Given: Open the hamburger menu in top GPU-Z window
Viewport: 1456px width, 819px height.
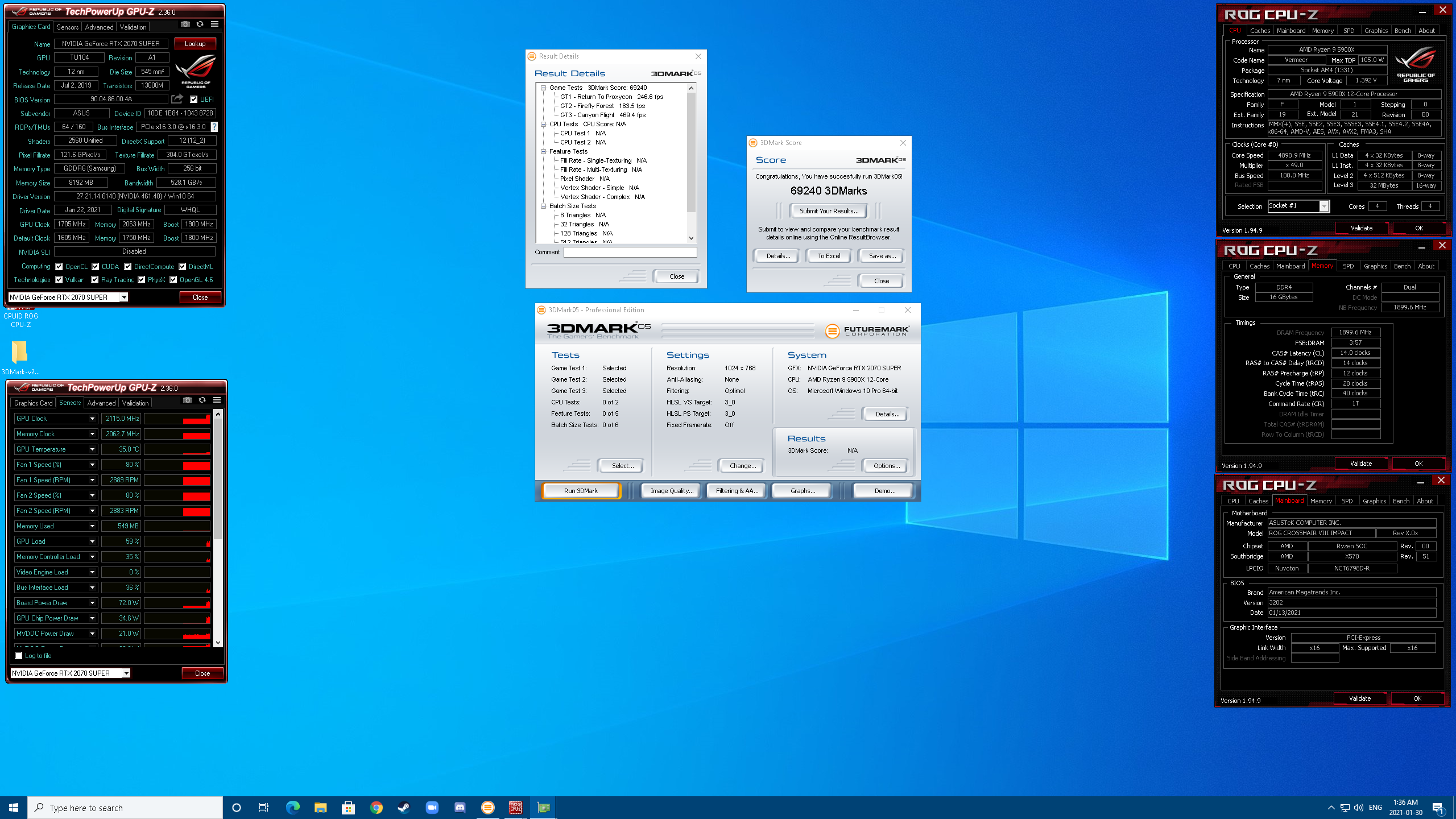Looking at the screenshot, I should coord(214,24).
